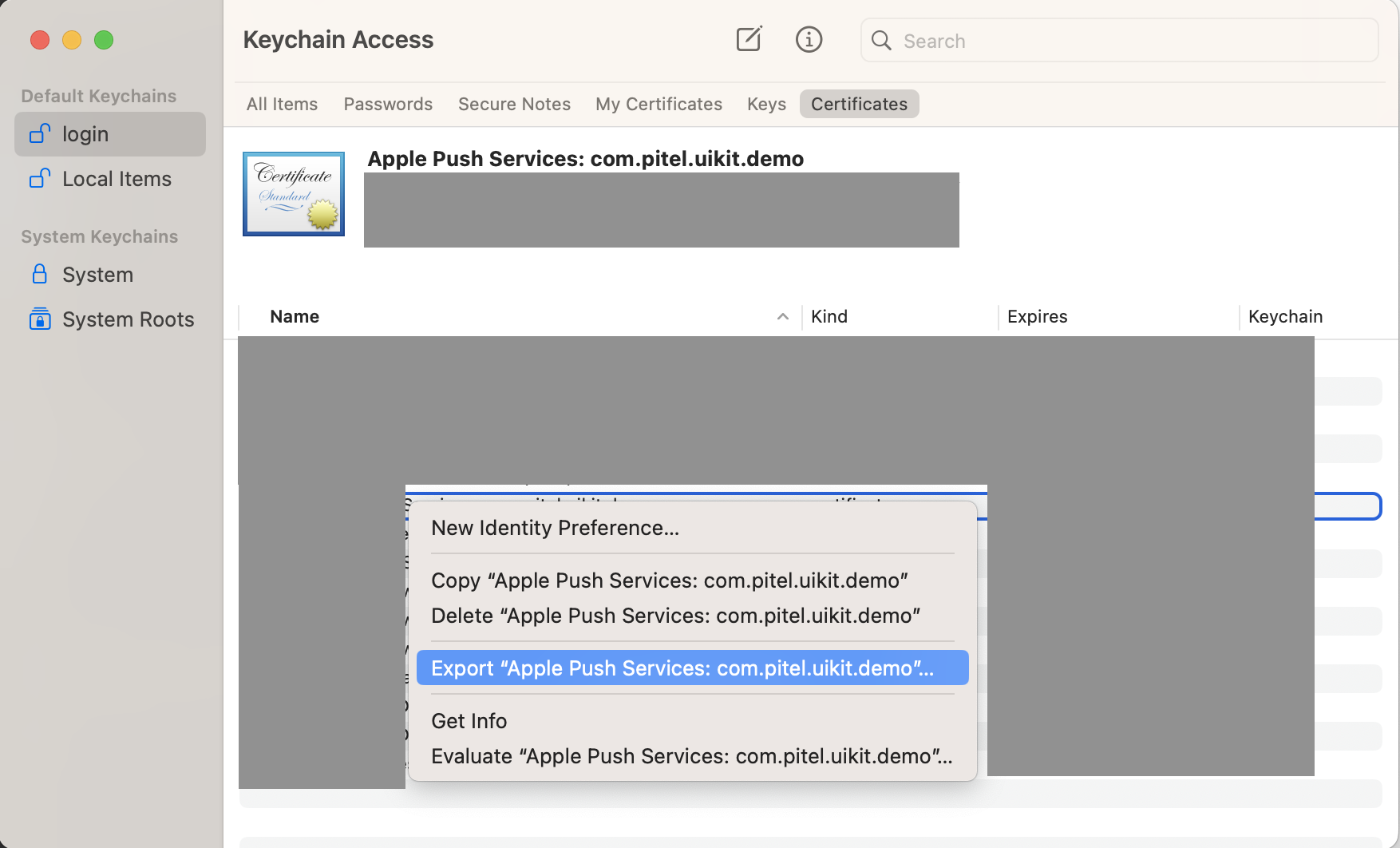Choose Copy "Apple Push Services: com.pitel.uikit.demo"
Image resolution: width=1400 pixels, height=848 pixels.
(693, 581)
